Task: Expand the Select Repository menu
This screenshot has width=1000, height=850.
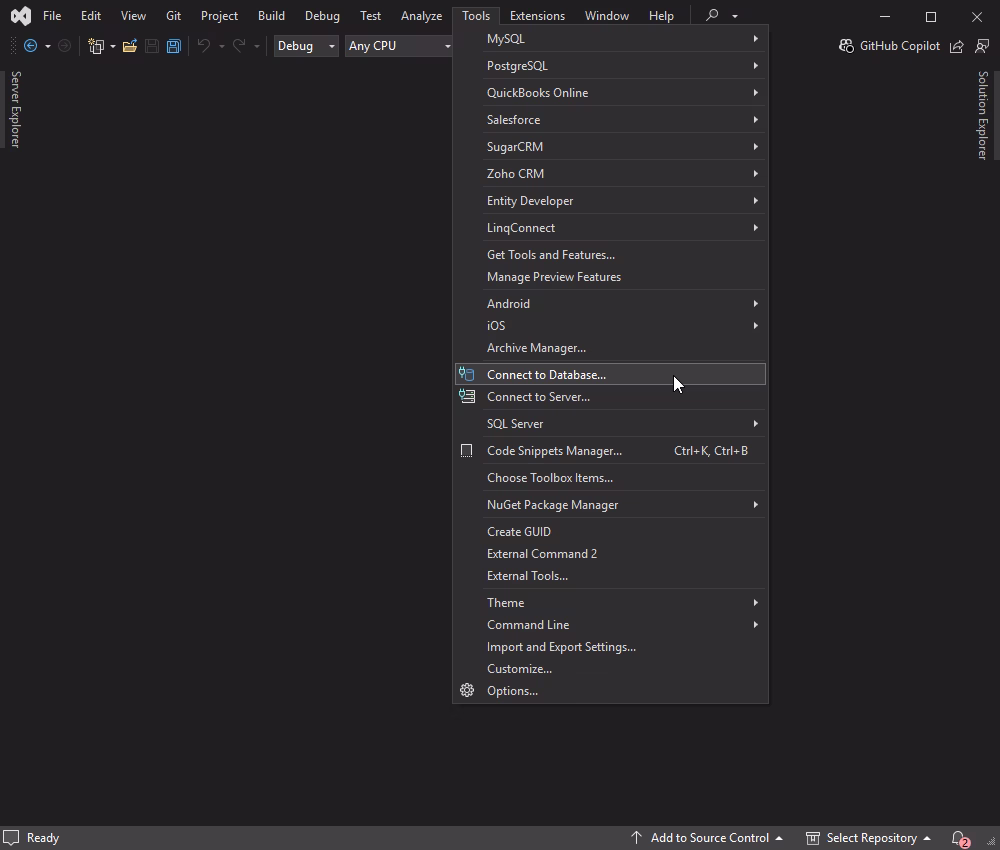Action: tap(869, 838)
